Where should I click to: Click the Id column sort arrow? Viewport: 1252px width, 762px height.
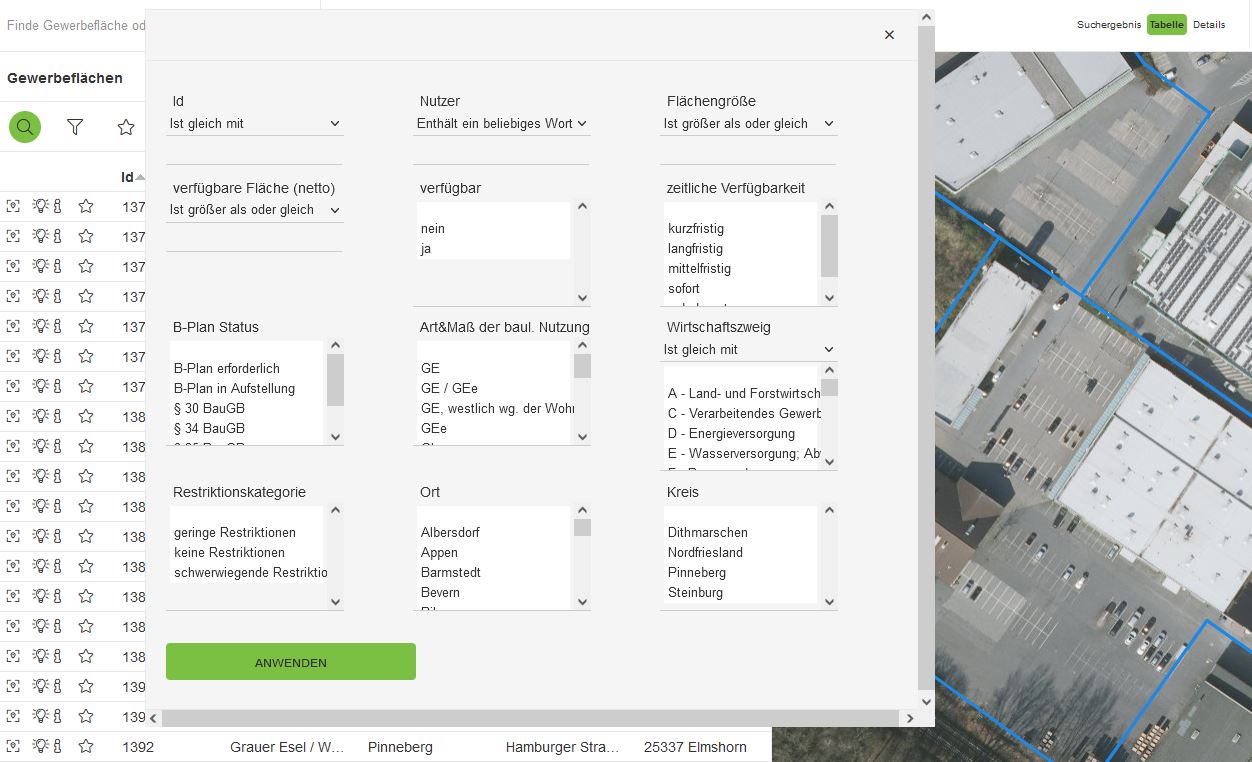(x=140, y=177)
